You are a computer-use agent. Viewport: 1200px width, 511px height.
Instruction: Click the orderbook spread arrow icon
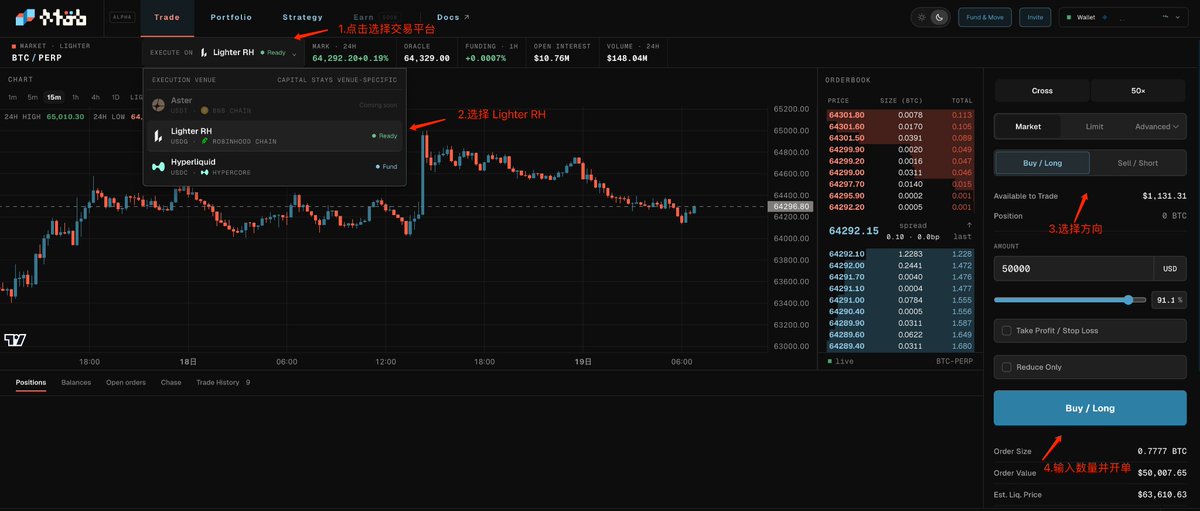[x=967, y=226]
